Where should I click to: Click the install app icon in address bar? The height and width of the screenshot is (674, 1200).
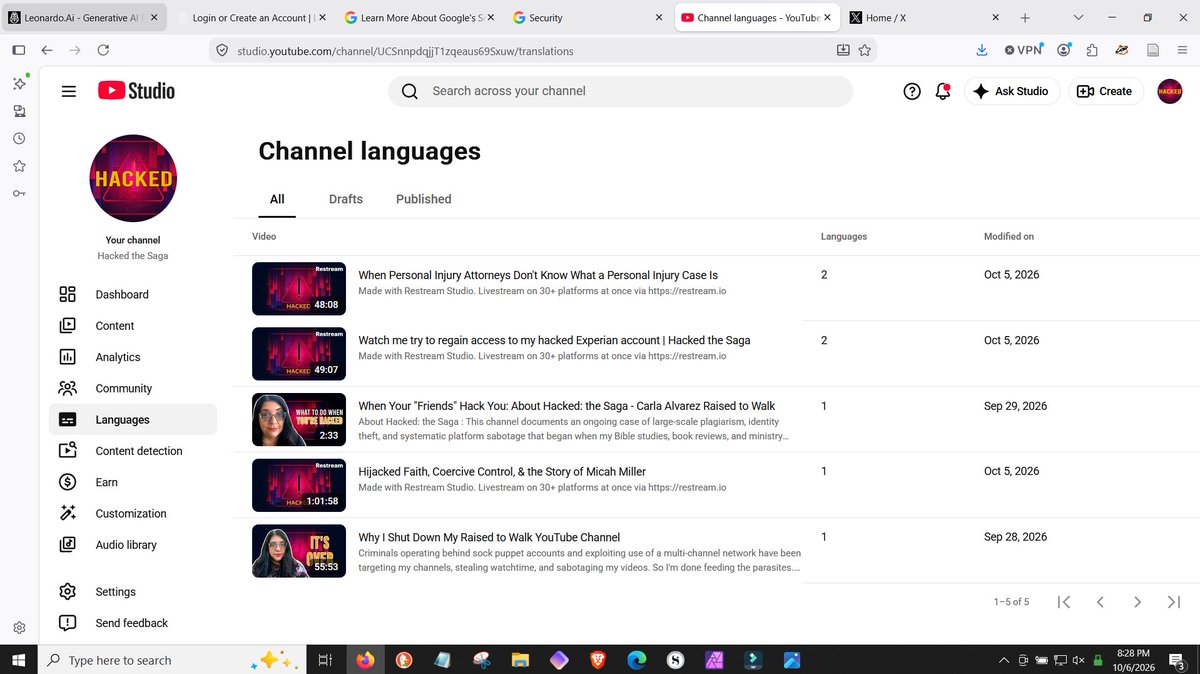[843, 50]
